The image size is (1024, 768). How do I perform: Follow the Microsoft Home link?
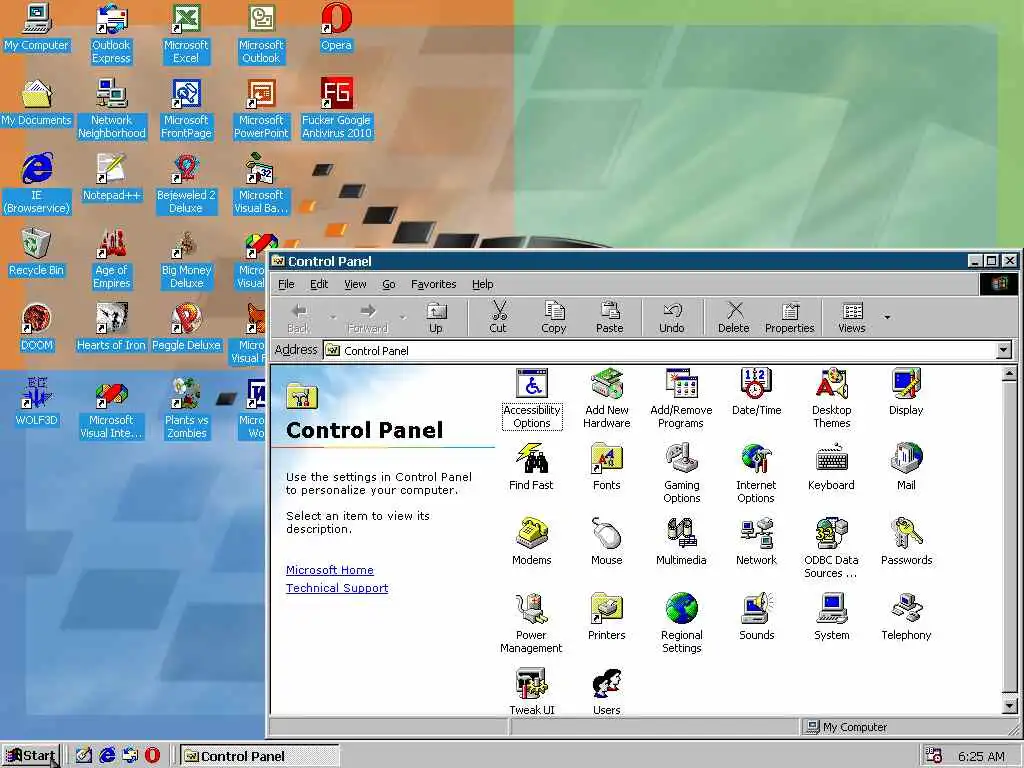point(330,570)
